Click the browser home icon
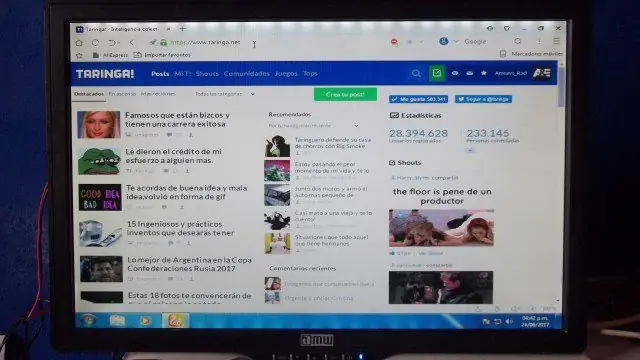This screenshot has width=640, height=360. [x=79, y=42]
